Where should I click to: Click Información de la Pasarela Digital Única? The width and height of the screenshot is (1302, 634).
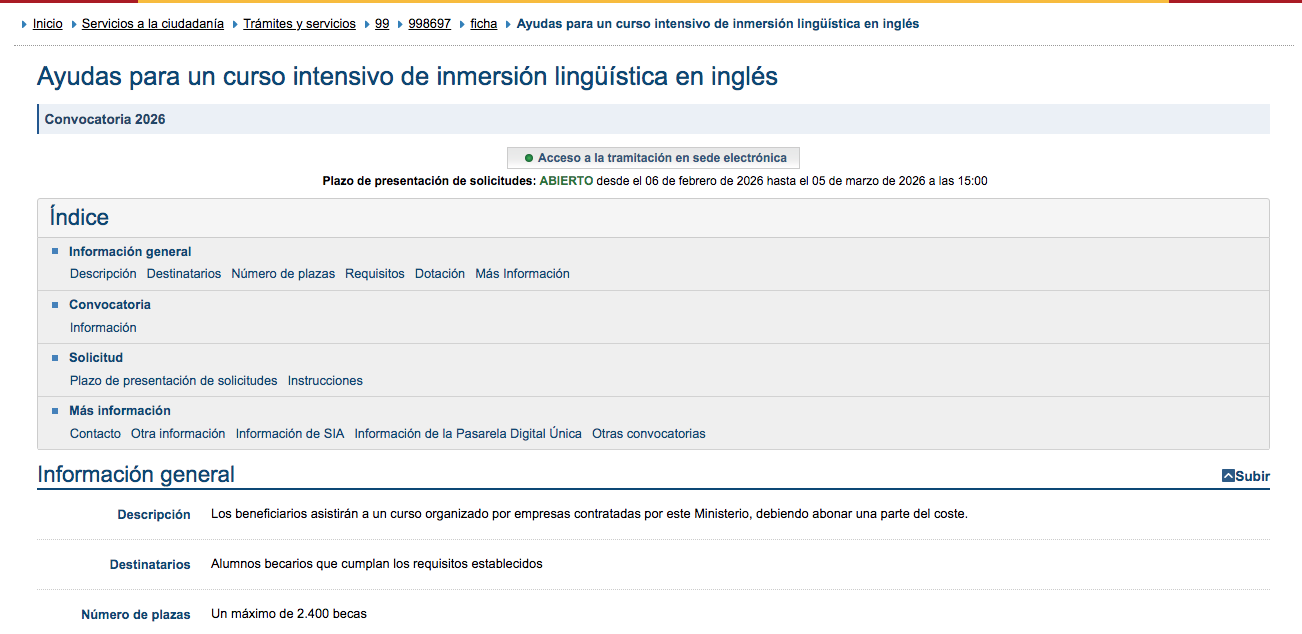(x=466, y=433)
